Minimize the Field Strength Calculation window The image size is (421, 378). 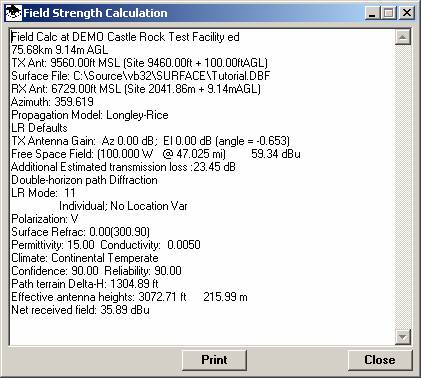pyautogui.click(x=372, y=13)
